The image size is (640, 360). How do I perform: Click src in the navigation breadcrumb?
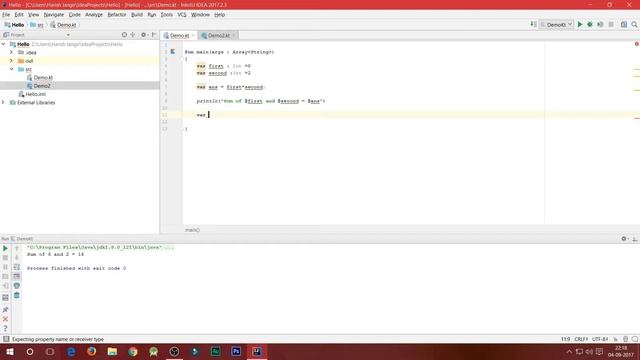pos(37,25)
